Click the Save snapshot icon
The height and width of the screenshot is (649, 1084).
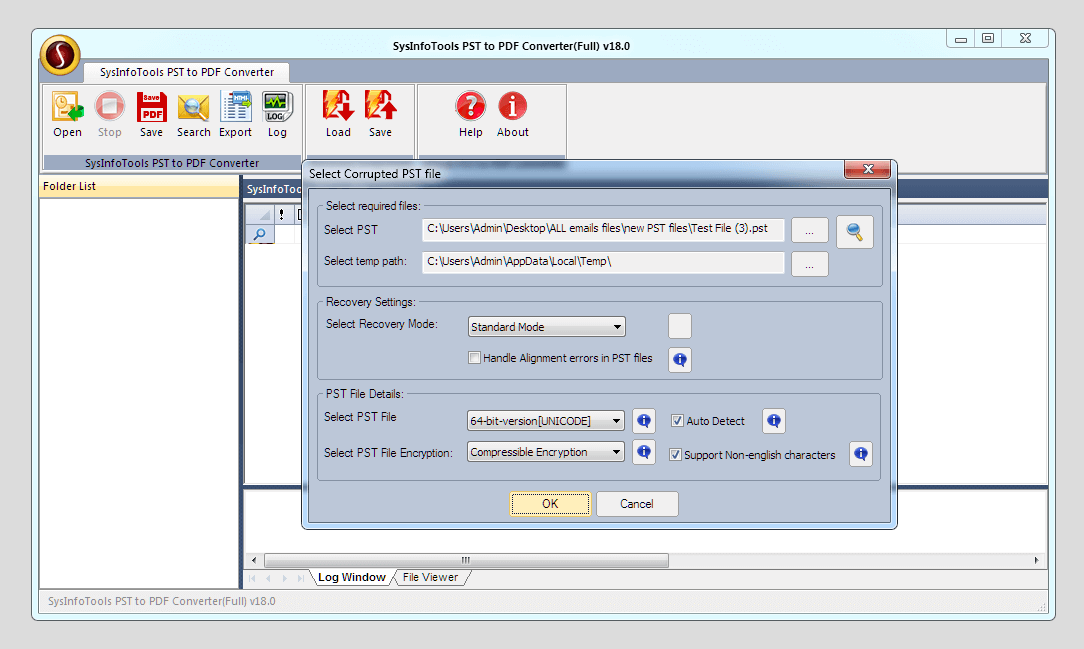coord(380,115)
